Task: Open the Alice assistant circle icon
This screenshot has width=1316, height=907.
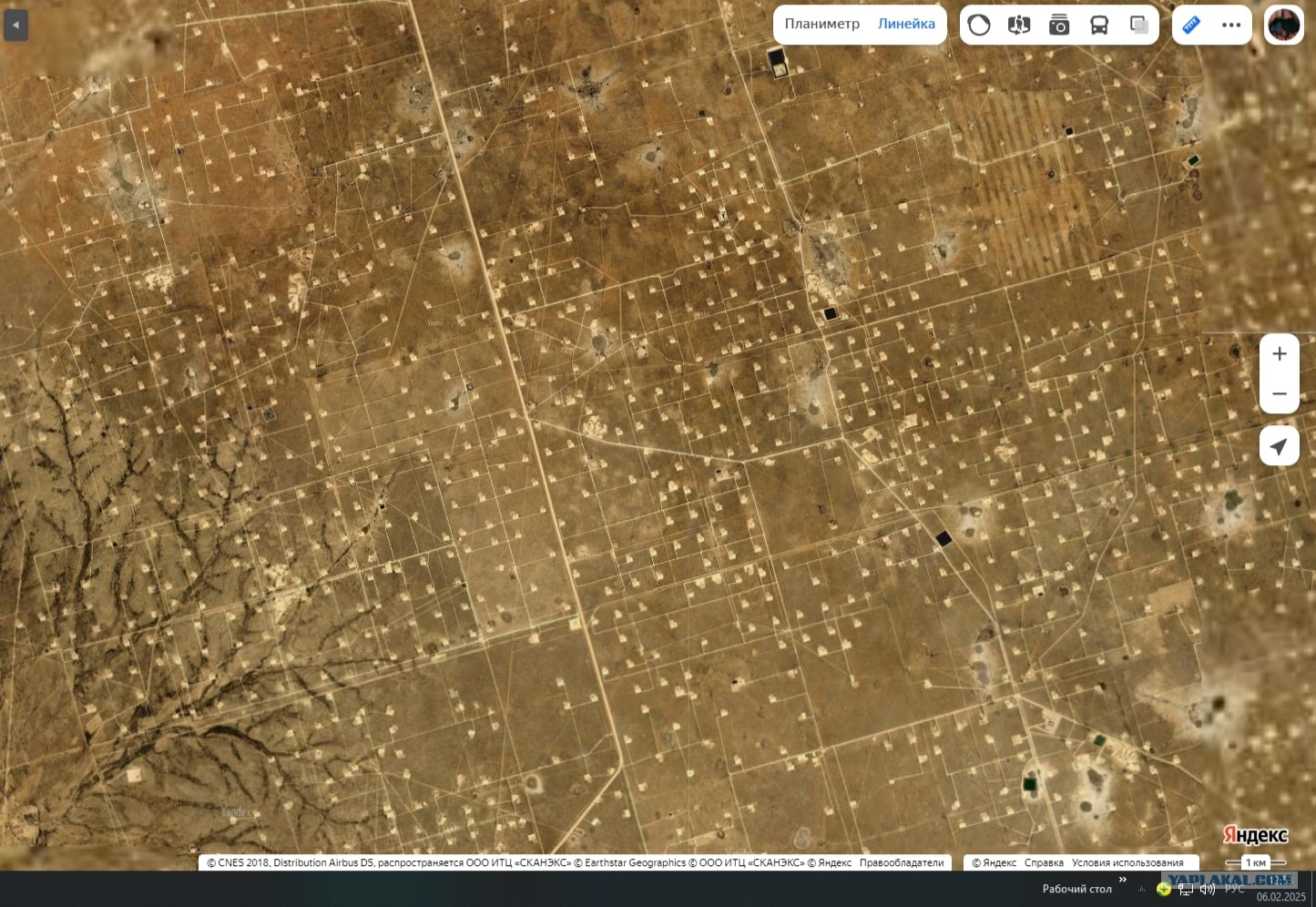Action: point(979,25)
